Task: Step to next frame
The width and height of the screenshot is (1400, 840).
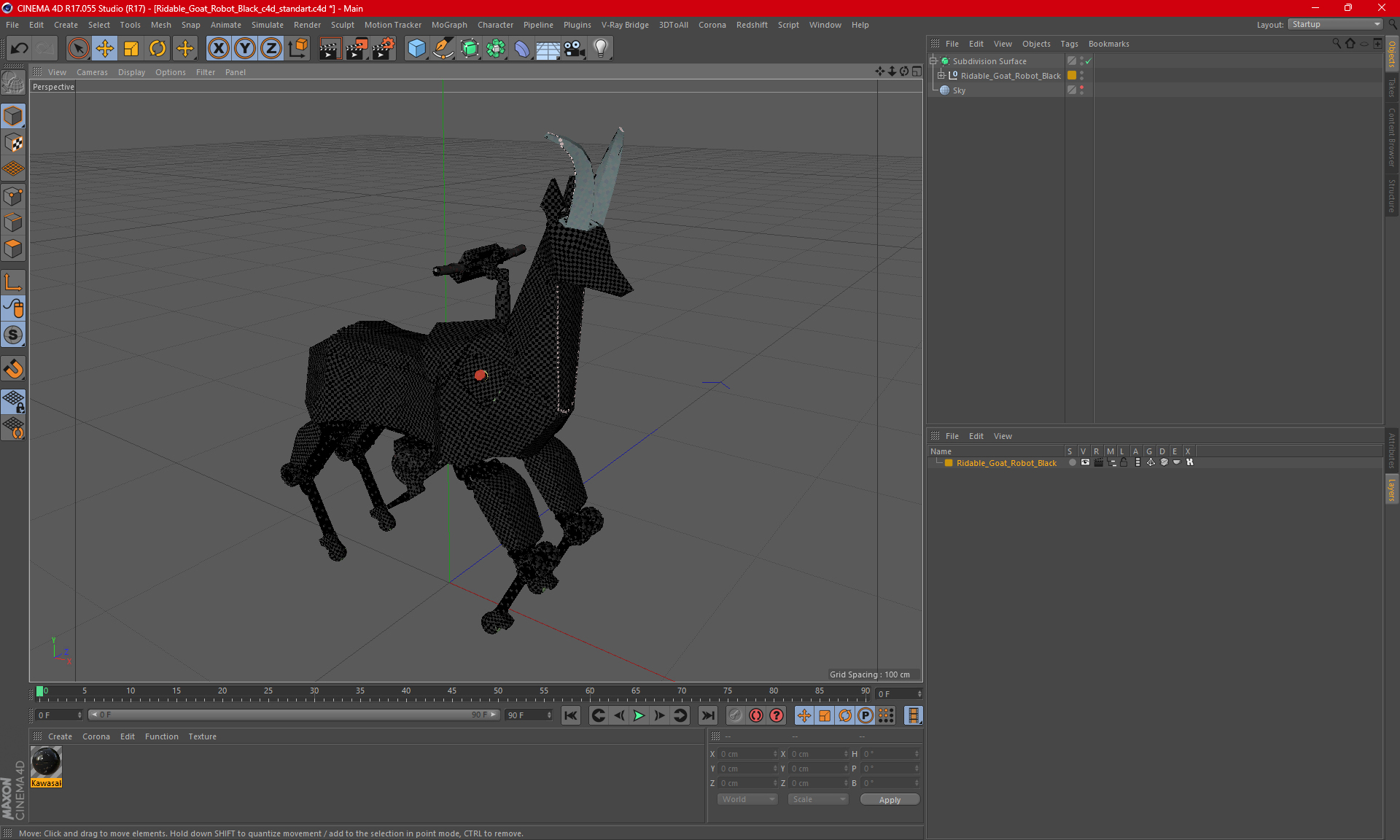Action: pos(659,715)
